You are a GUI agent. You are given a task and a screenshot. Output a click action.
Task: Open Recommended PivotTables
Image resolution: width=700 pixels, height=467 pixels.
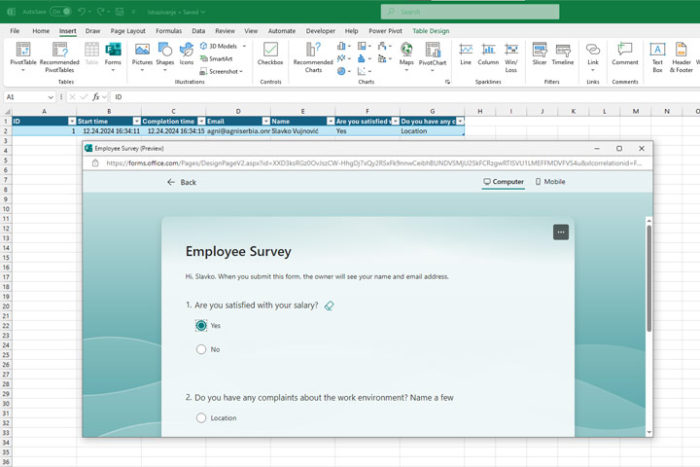59,57
